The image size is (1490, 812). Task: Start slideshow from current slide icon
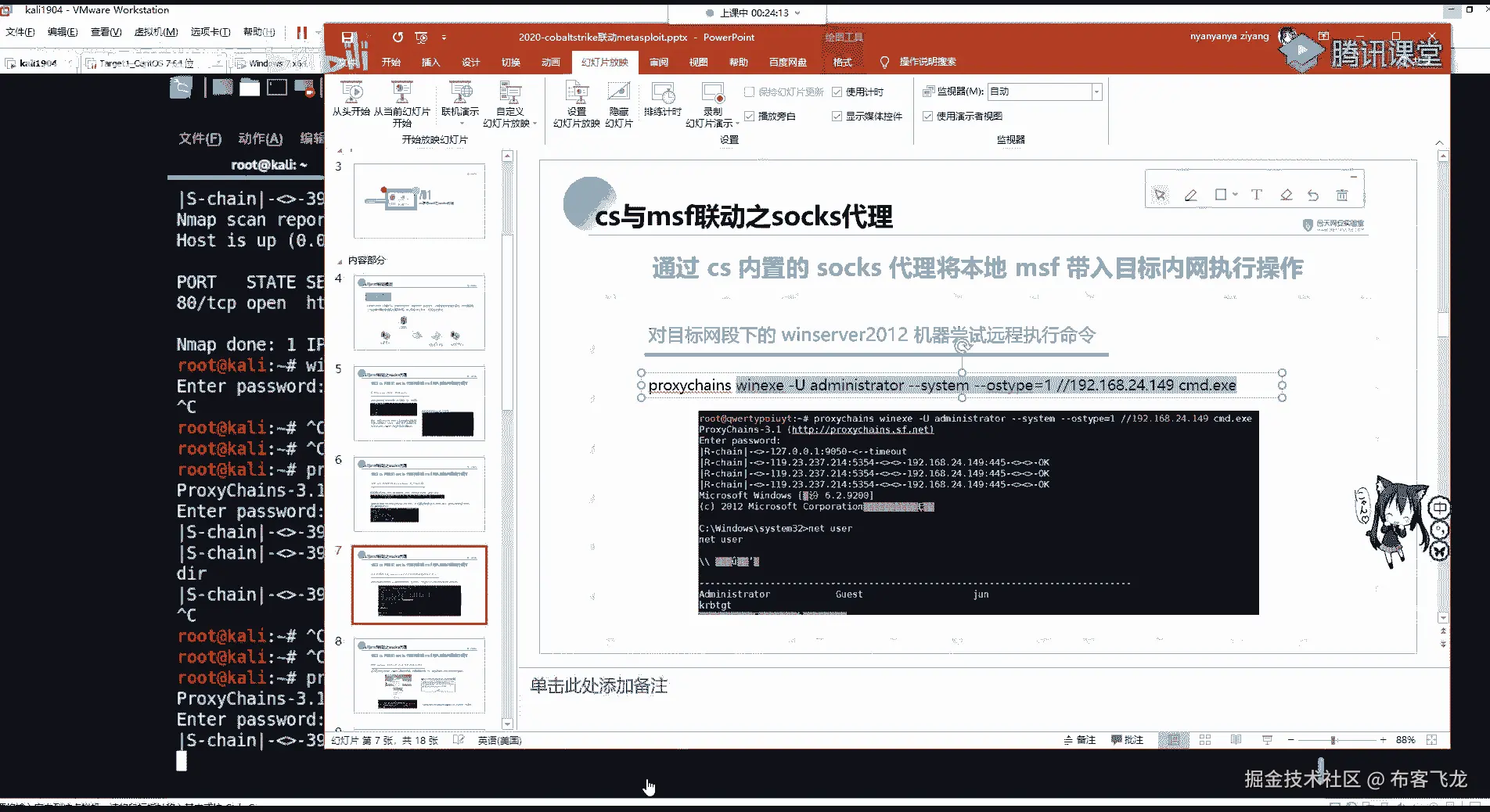click(401, 92)
